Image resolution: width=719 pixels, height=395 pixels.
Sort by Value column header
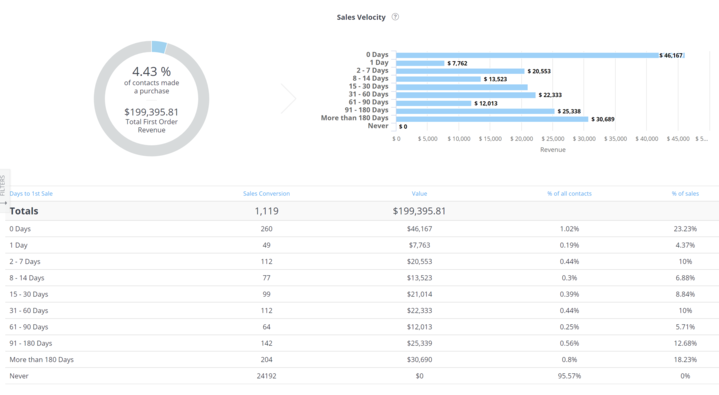point(419,194)
